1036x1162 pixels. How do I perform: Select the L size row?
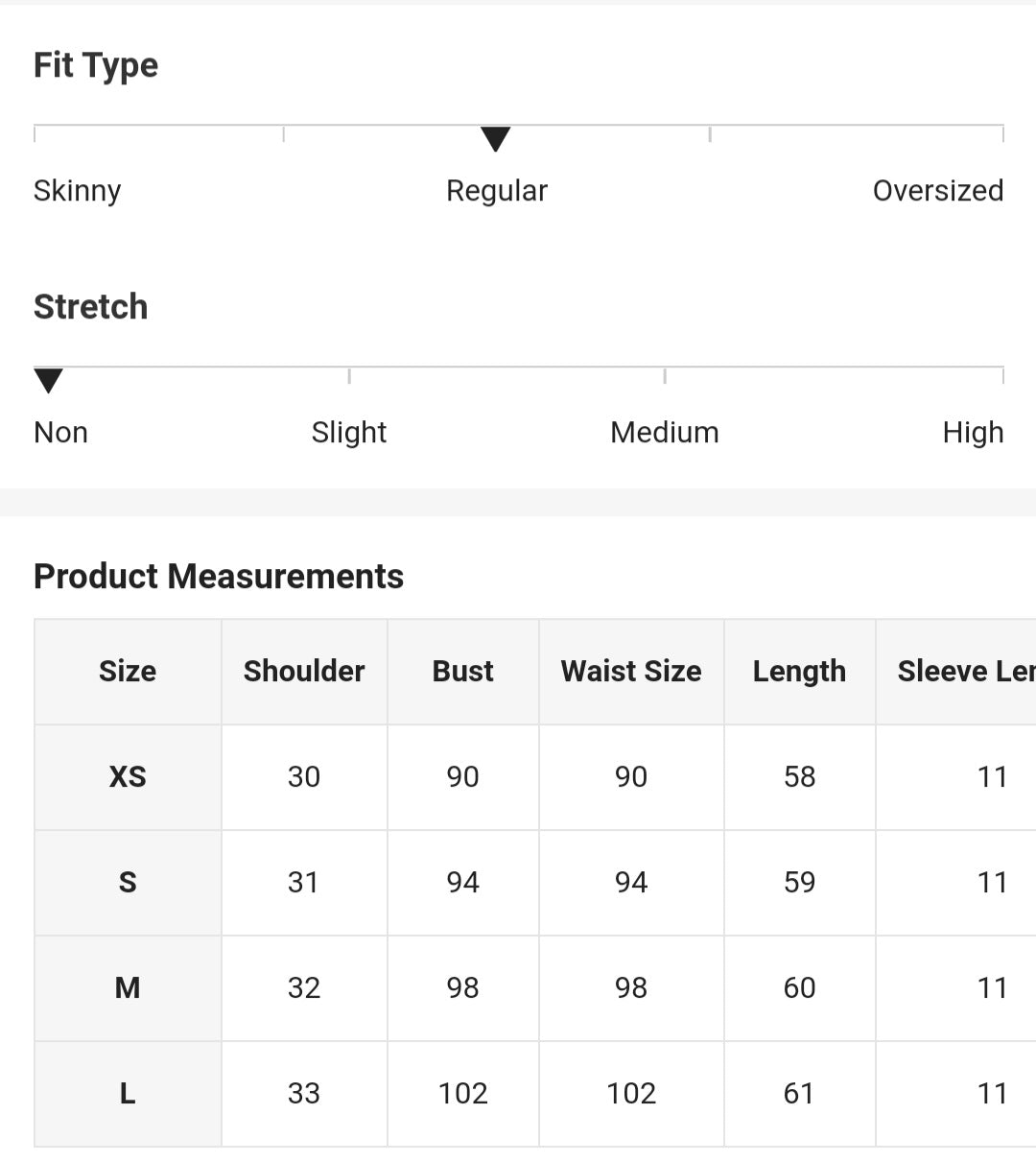click(x=128, y=1094)
